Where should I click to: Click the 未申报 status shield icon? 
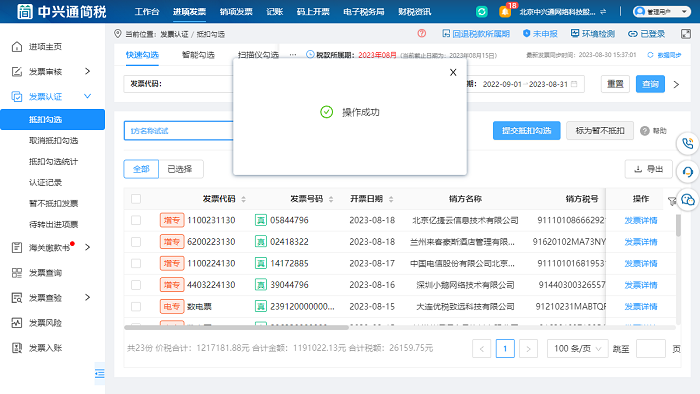tap(526, 33)
